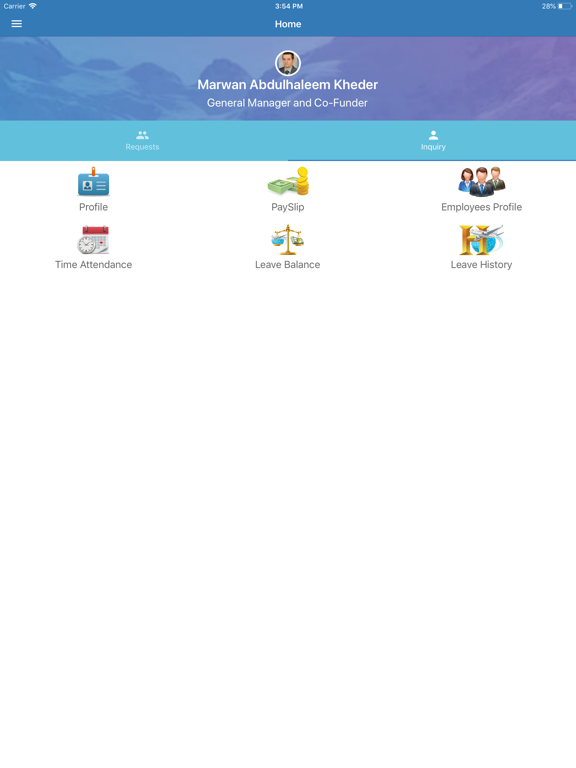The image size is (576, 768).
Task: Click the Leave Balance label
Action: click(288, 264)
